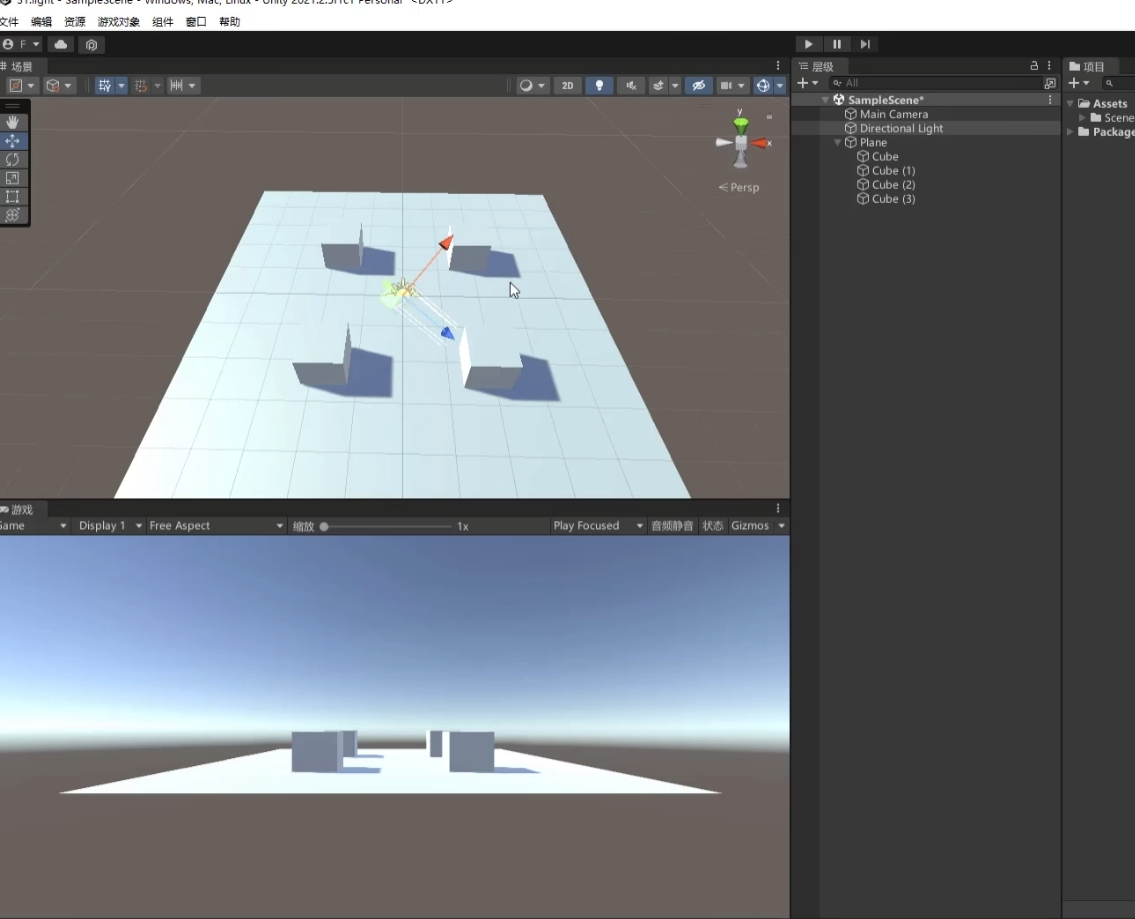Click the Step frame button

(865, 44)
